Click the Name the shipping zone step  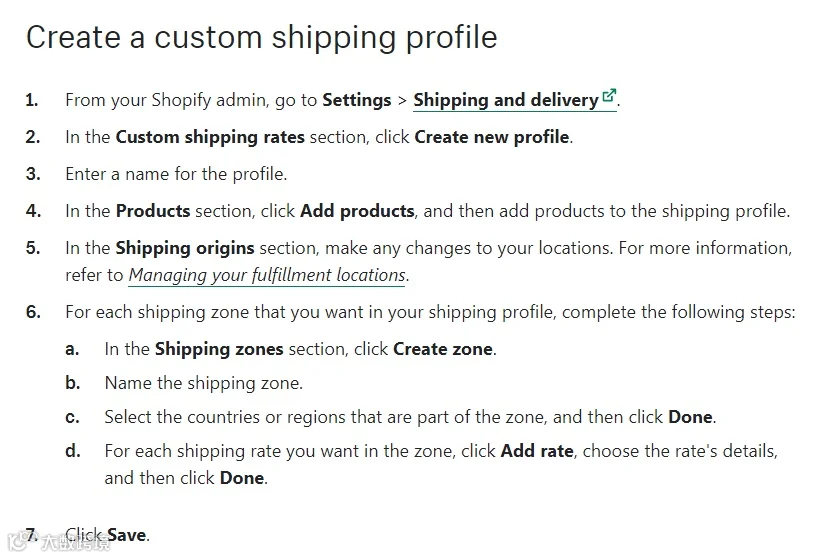pos(204,383)
